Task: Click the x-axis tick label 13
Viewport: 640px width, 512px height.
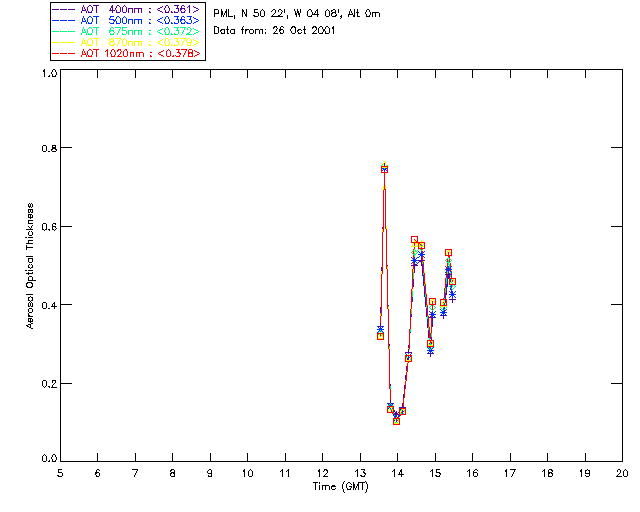Action: pyautogui.click(x=360, y=473)
